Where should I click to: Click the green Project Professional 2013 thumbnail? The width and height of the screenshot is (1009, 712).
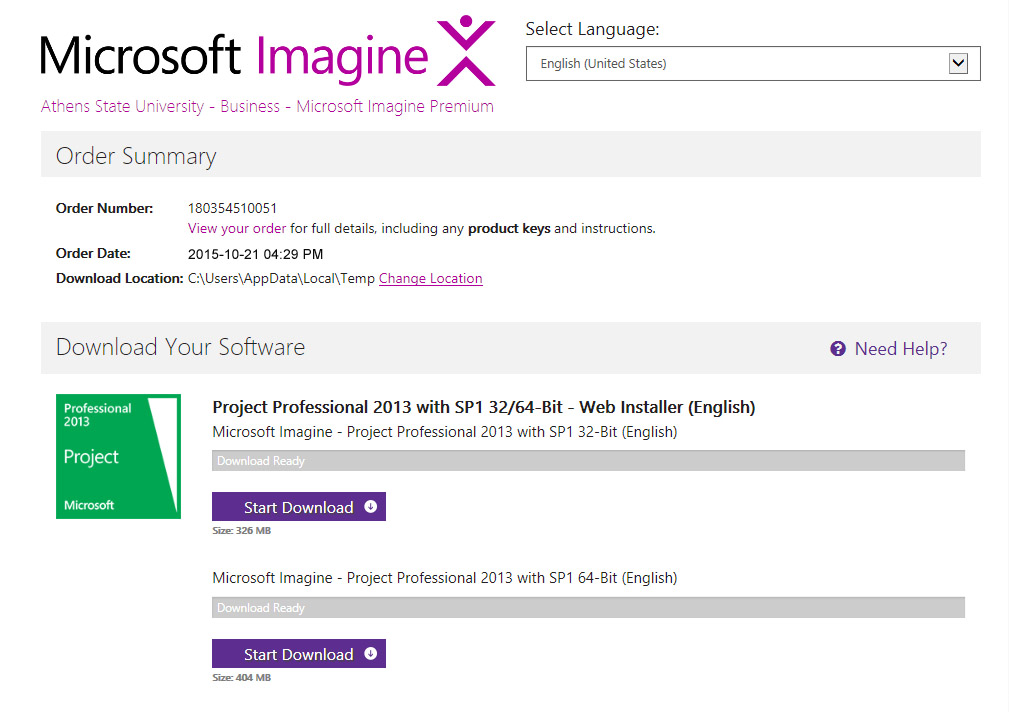(118, 456)
